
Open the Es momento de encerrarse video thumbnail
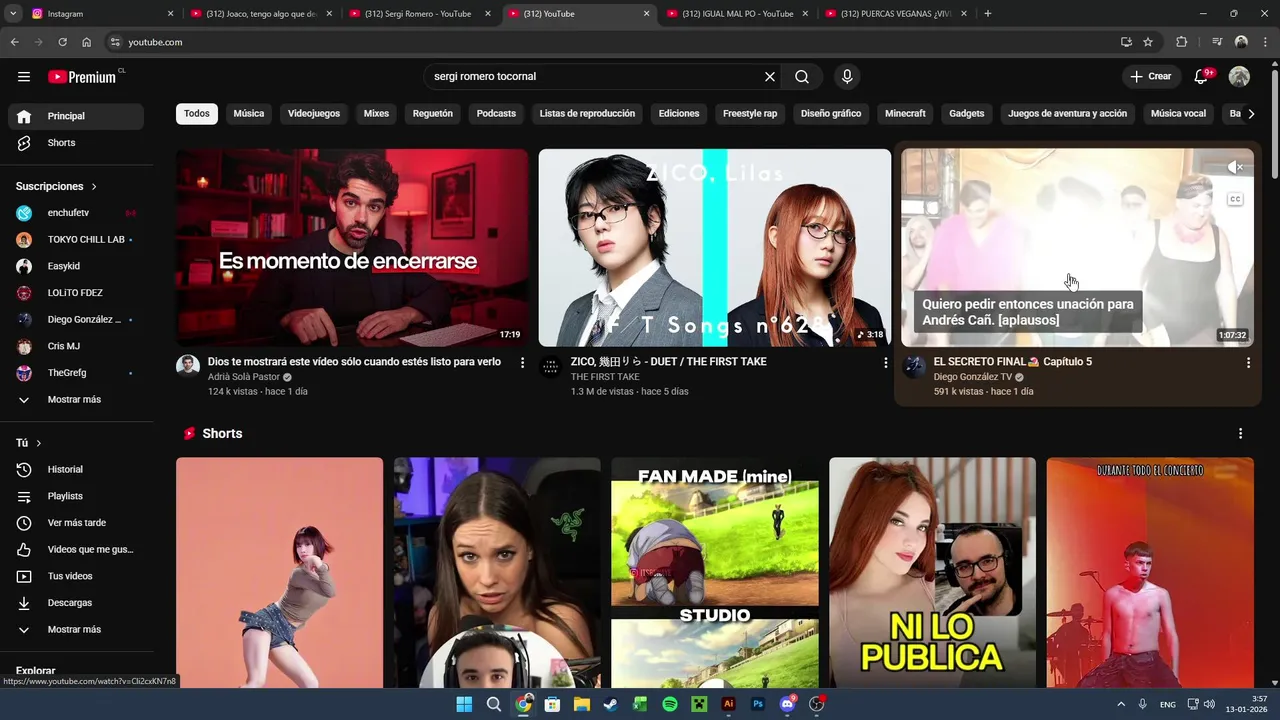click(352, 248)
